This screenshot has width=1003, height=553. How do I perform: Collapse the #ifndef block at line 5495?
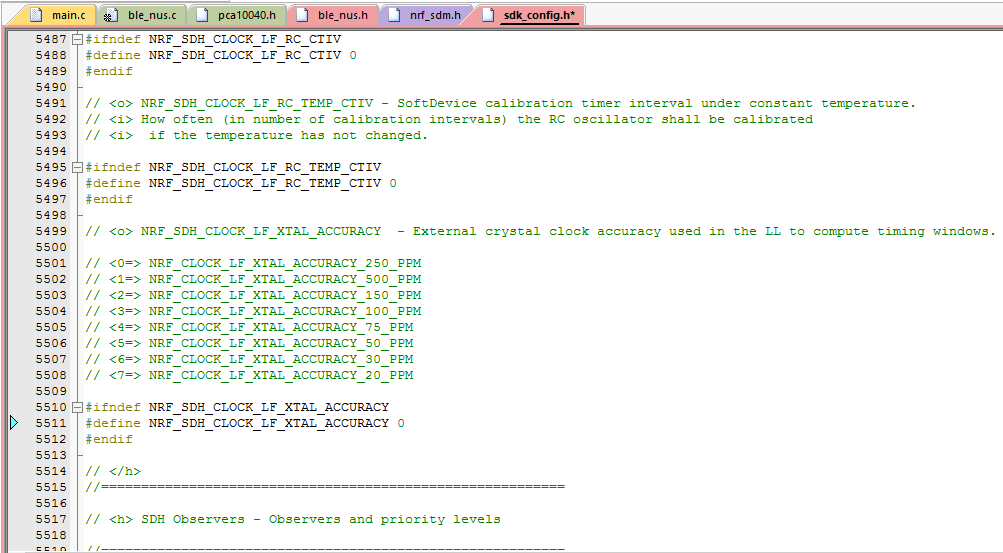[x=77, y=167]
